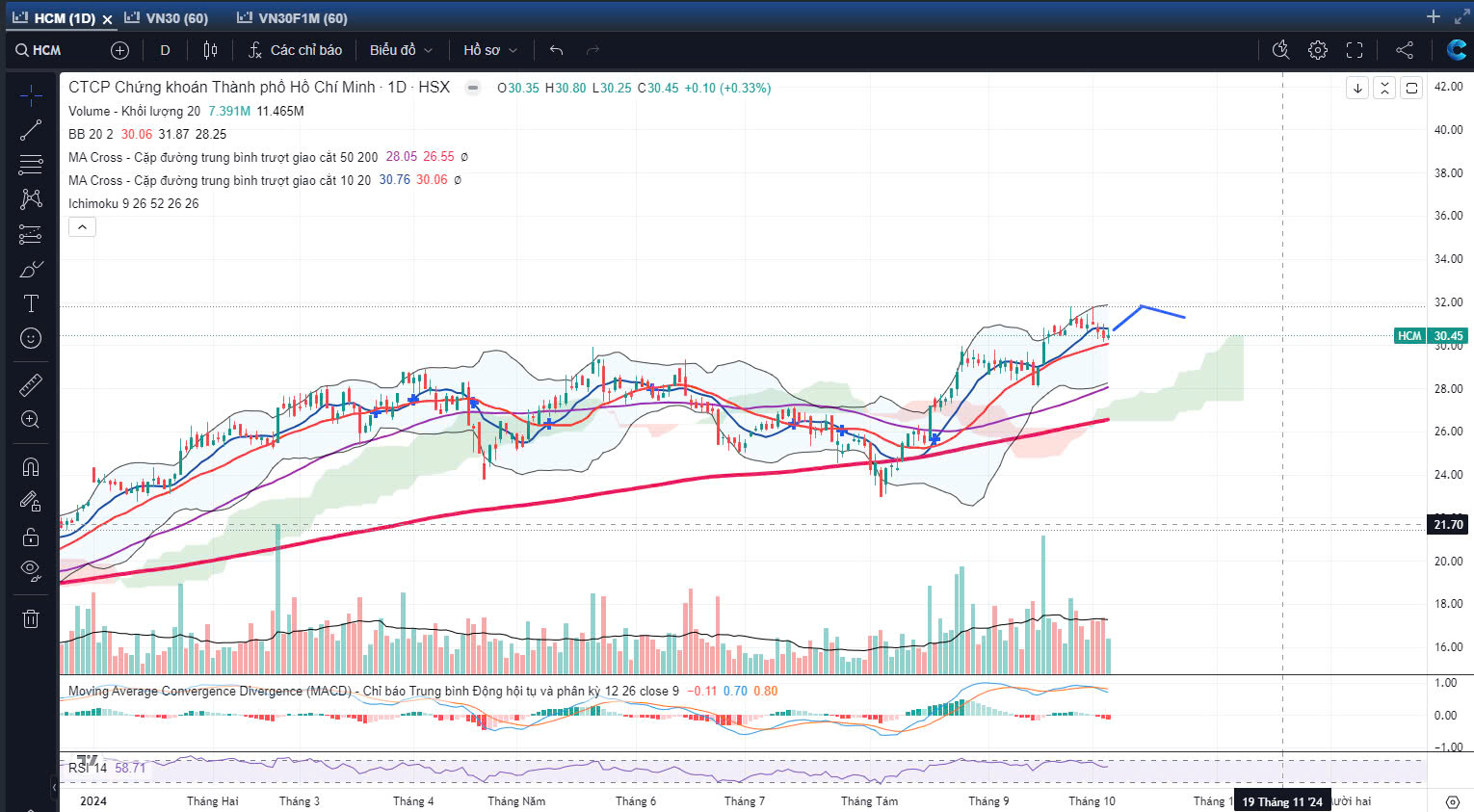The image size is (1474, 812).
Task: Open time axis settings gear at bottom right
Action: point(1453,801)
